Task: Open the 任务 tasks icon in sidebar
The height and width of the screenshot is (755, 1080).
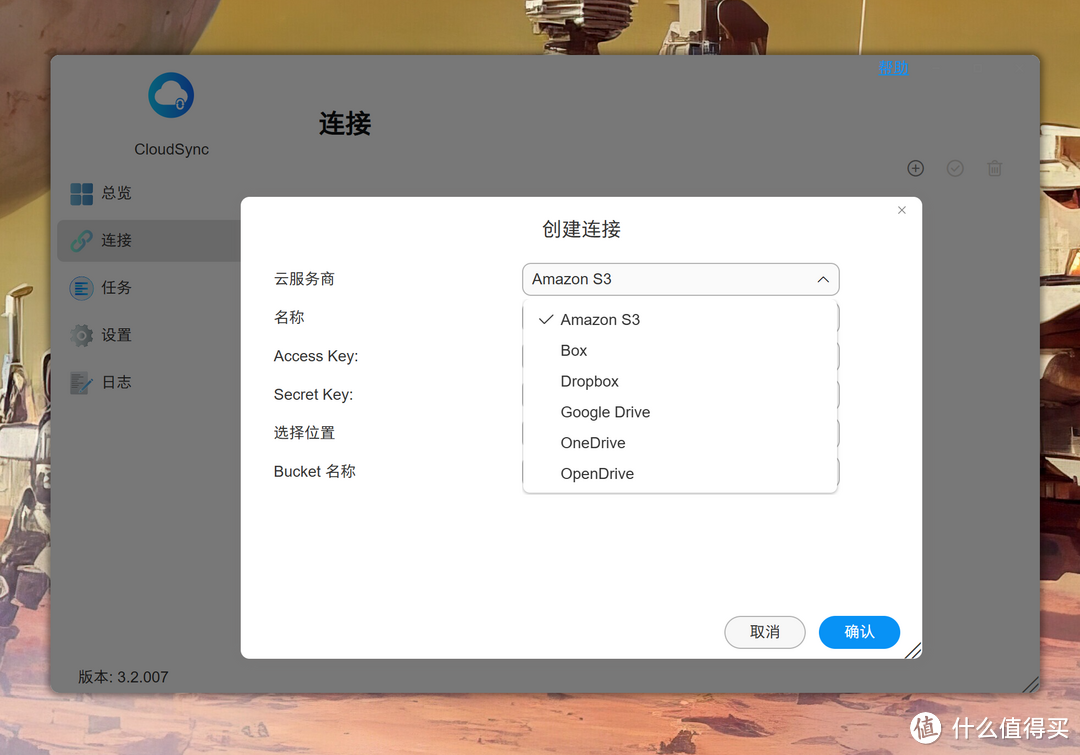Action: 81,288
